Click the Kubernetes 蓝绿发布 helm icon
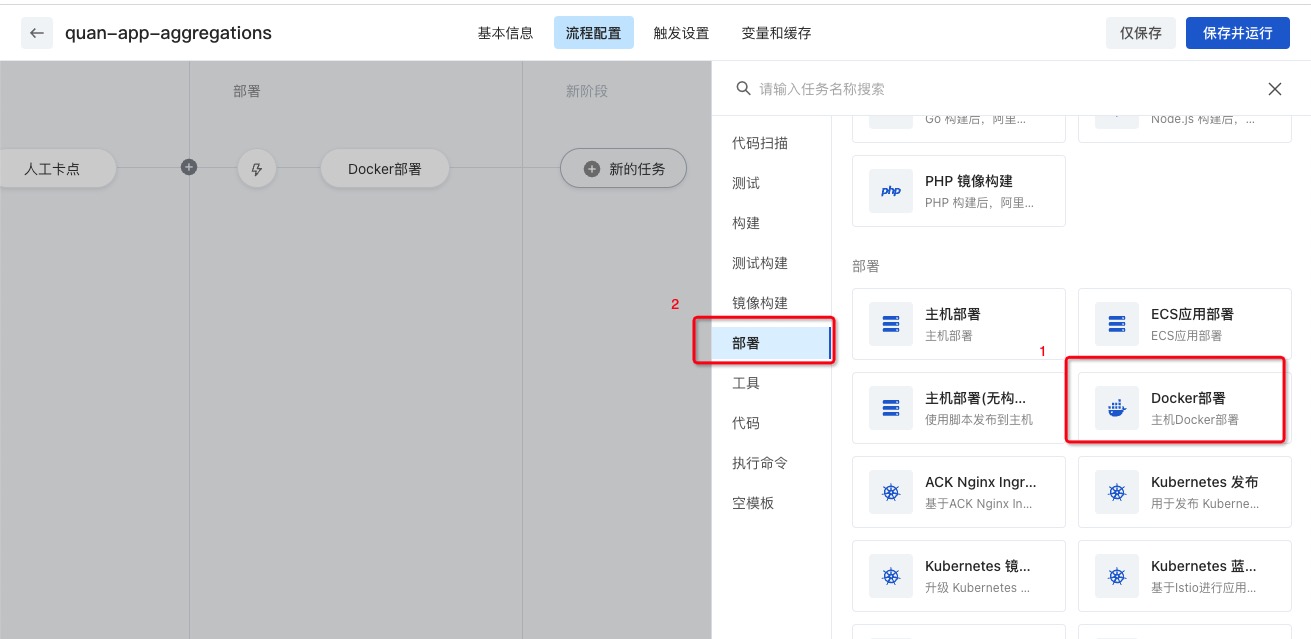This screenshot has width=1311, height=639. 1116,576
